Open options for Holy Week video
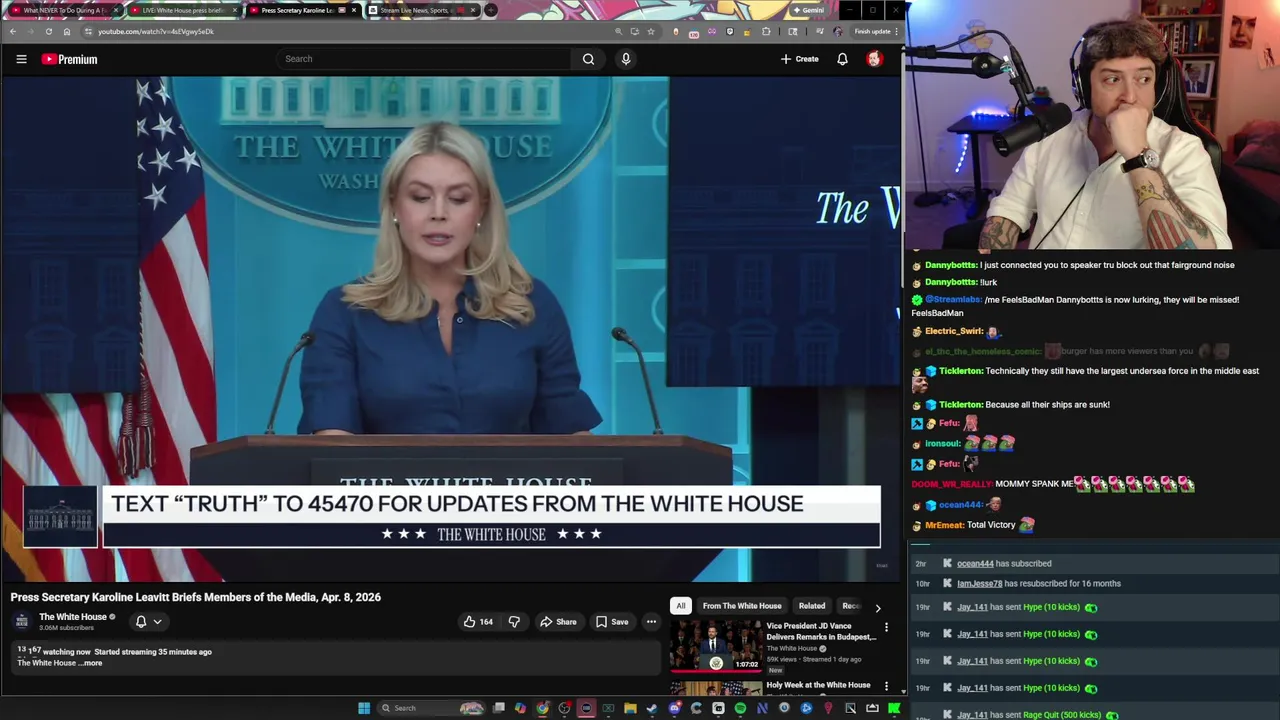Viewport: 1280px width, 720px height. pyautogui.click(x=886, y=687)
